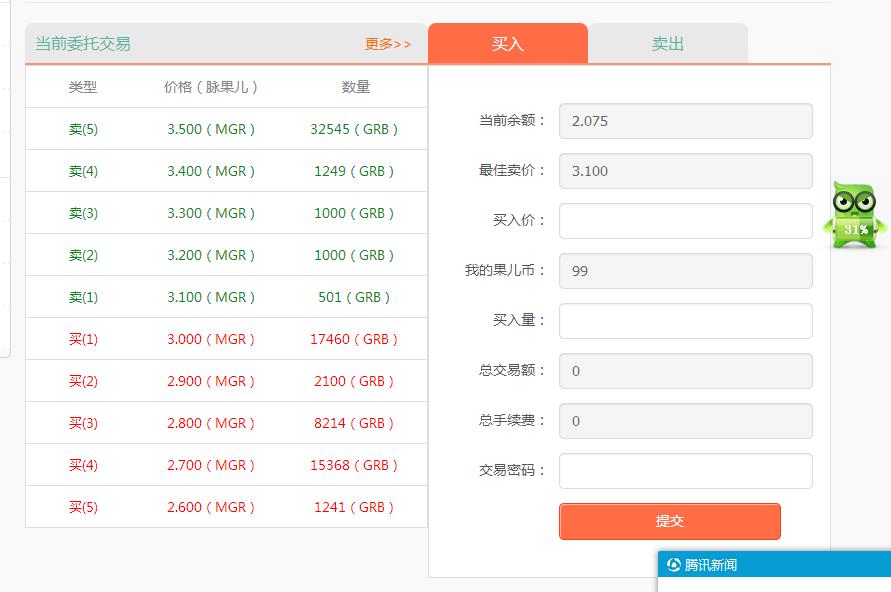Switch to the 买入 (Buy) tab
This screenshot has width=891, height=592.
[508, 42]
